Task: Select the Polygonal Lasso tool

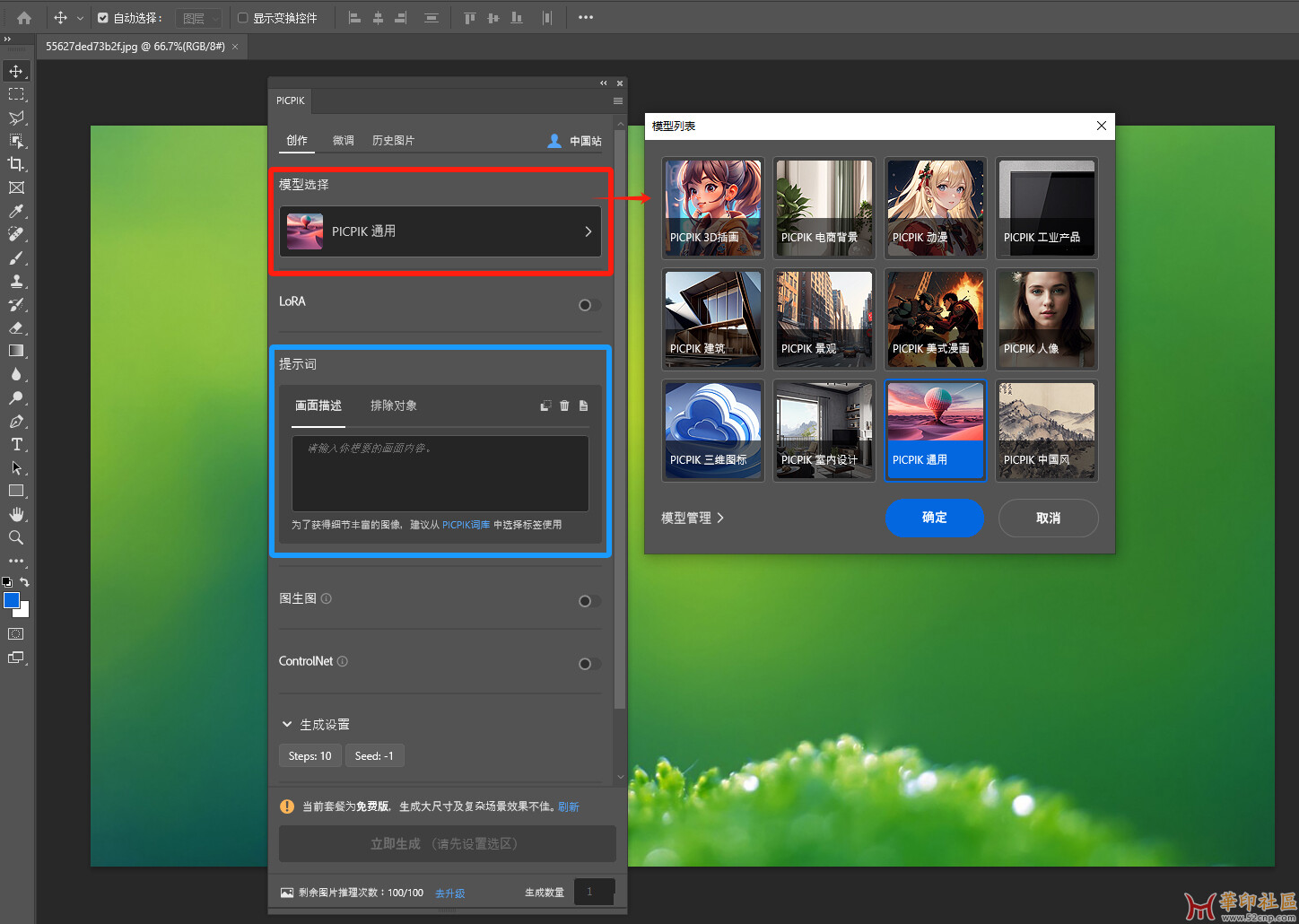Action: pyautogui.click(x=16, y=118)
